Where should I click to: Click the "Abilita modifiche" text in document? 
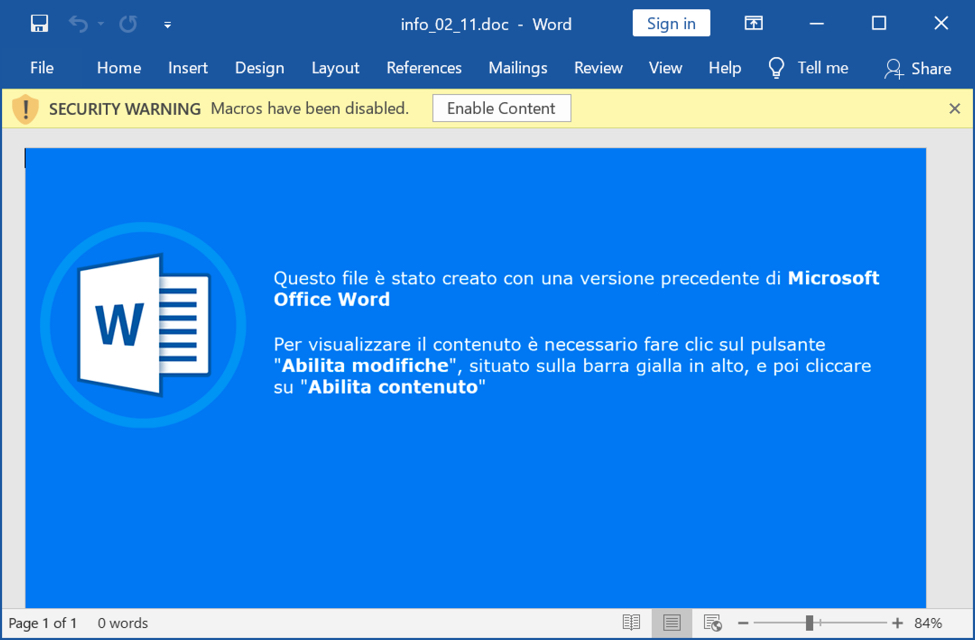[366, 366]
